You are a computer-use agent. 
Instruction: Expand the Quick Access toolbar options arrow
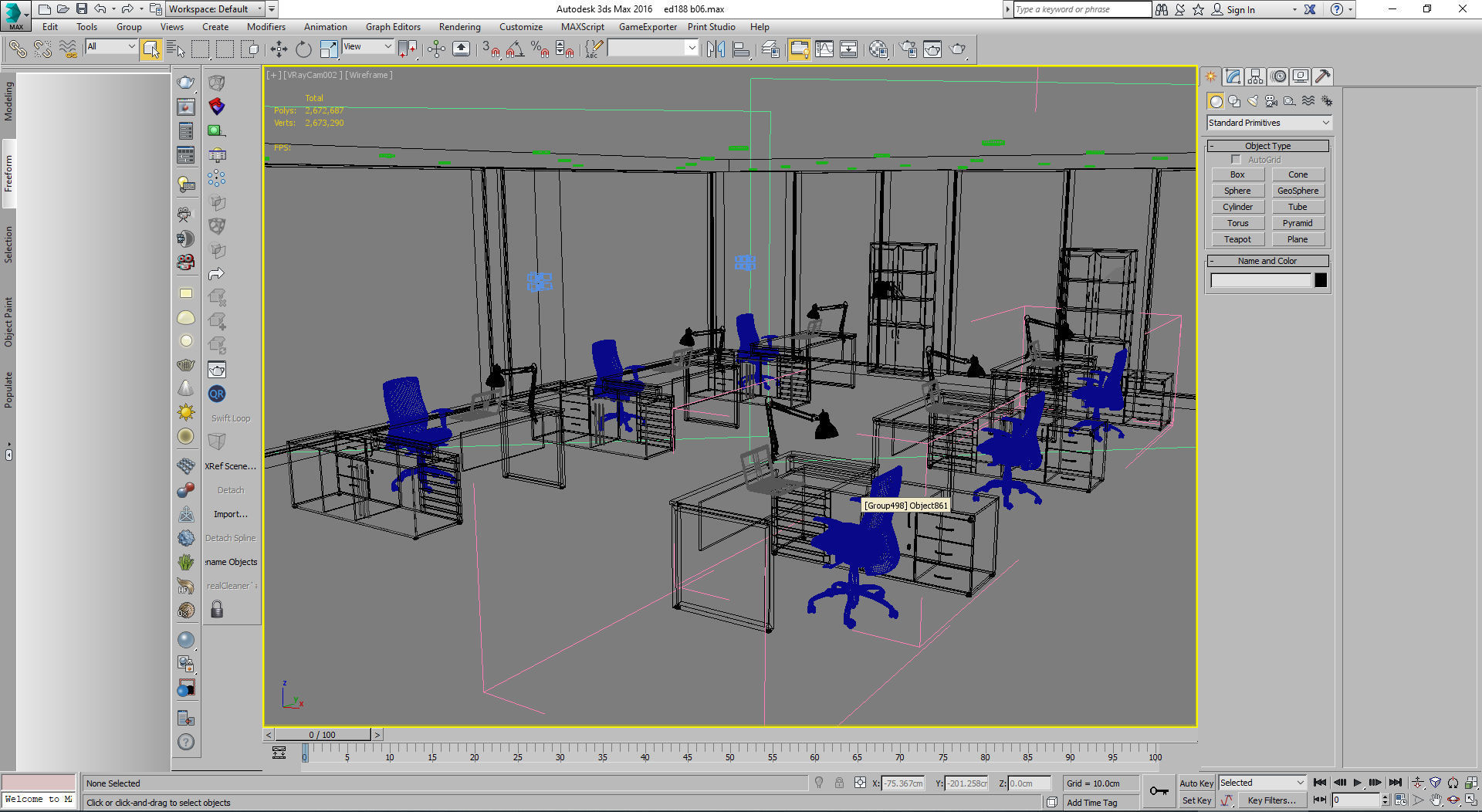272,9
